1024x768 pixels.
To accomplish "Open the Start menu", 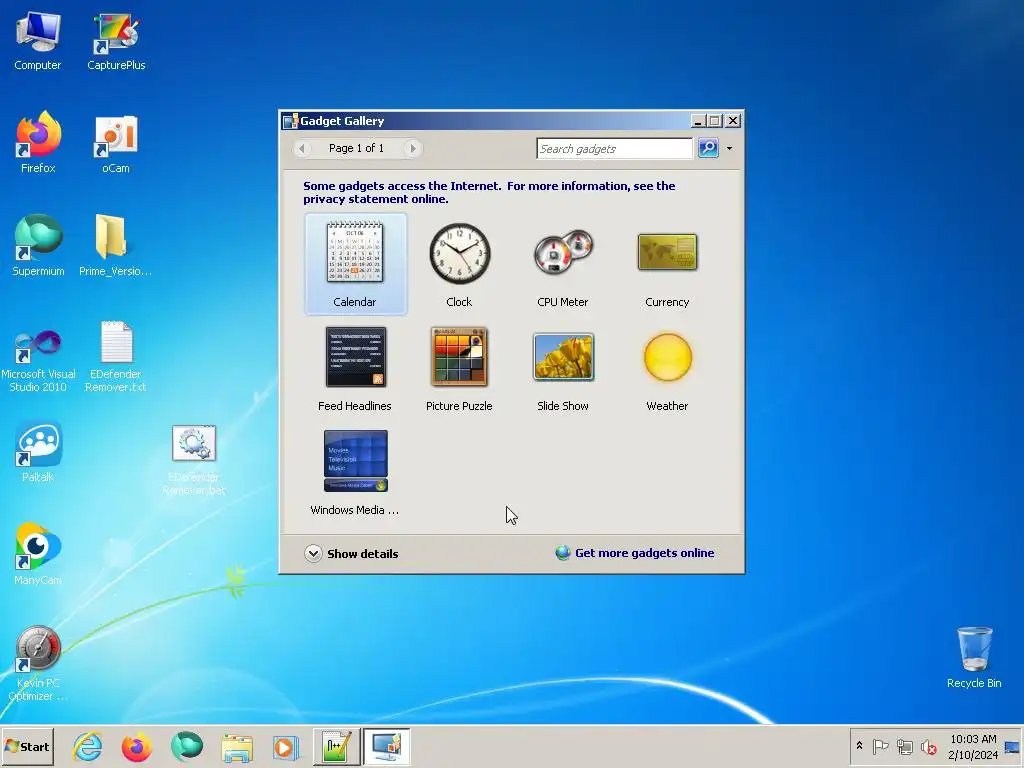I will (x=27, y=746).
